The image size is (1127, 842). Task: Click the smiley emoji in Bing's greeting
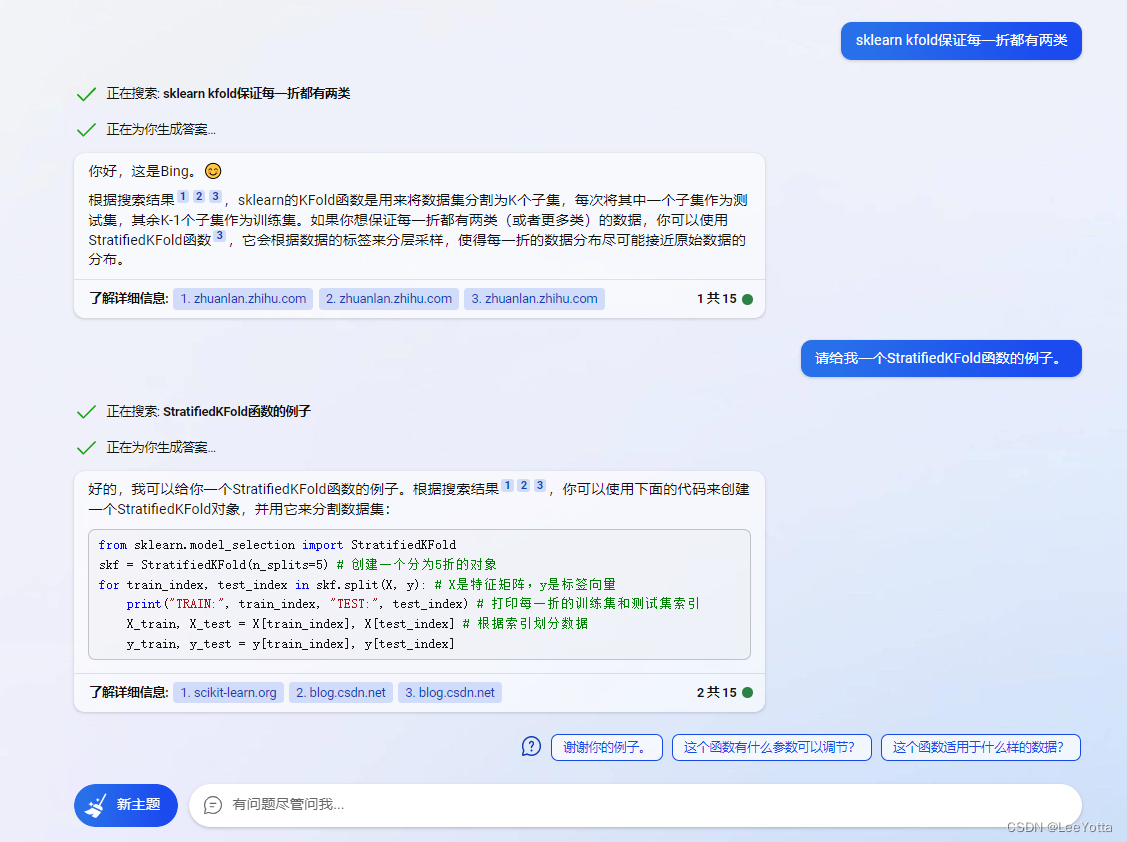point(213,171)
